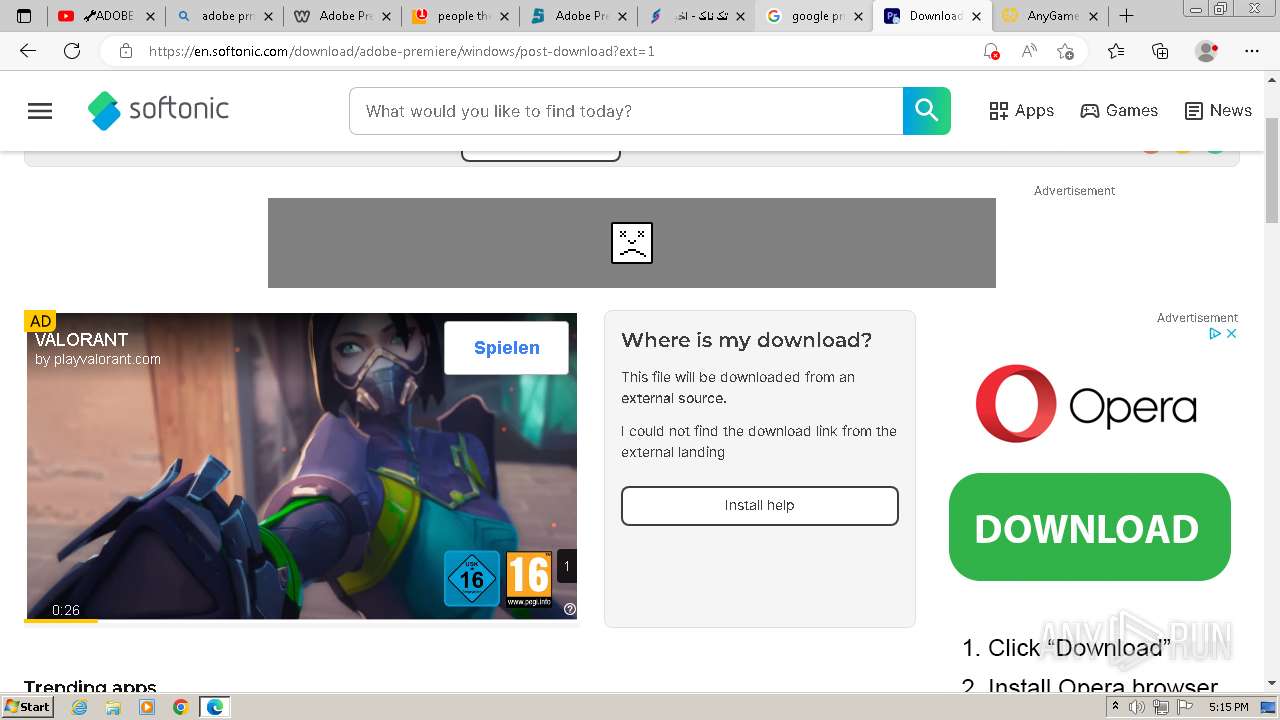Image resolution: width=1280 pixels, height=720 pixels.
Task: Open the network tray icon
Action: pos(1160,707)
